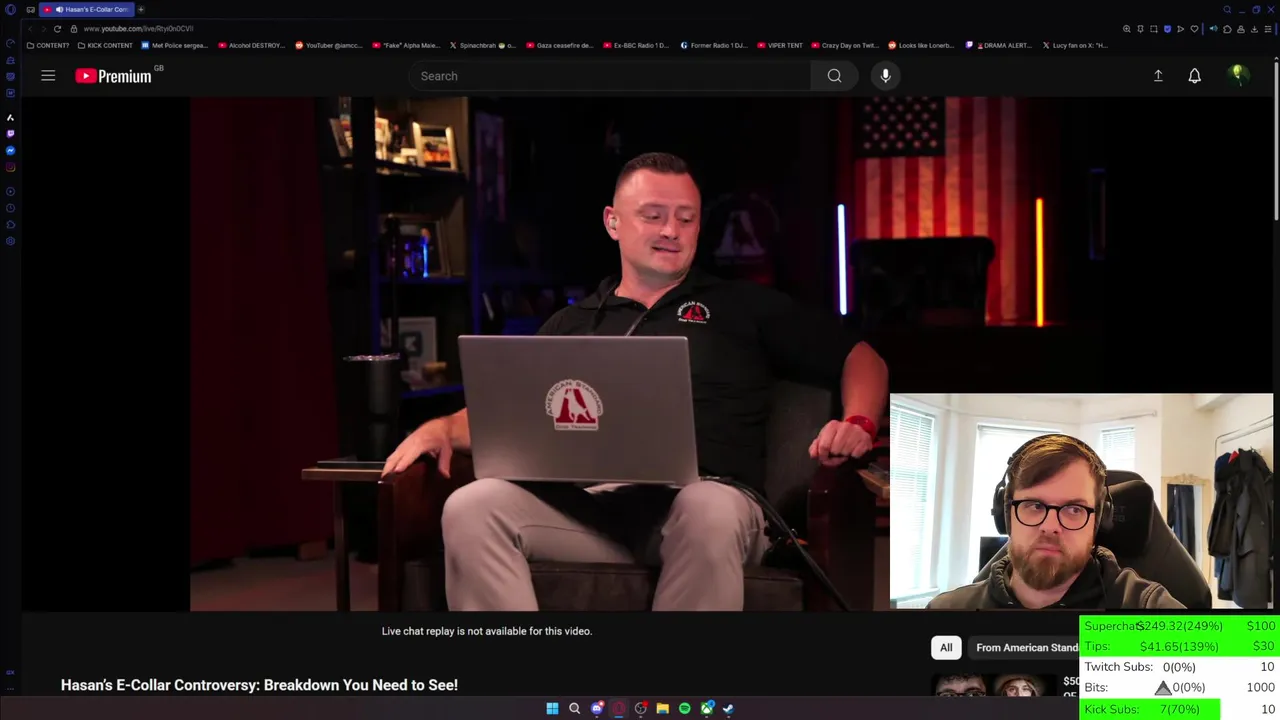Click the heart bookmark icon in address bar
1280x720 pixels.
tap(1194, 29)
